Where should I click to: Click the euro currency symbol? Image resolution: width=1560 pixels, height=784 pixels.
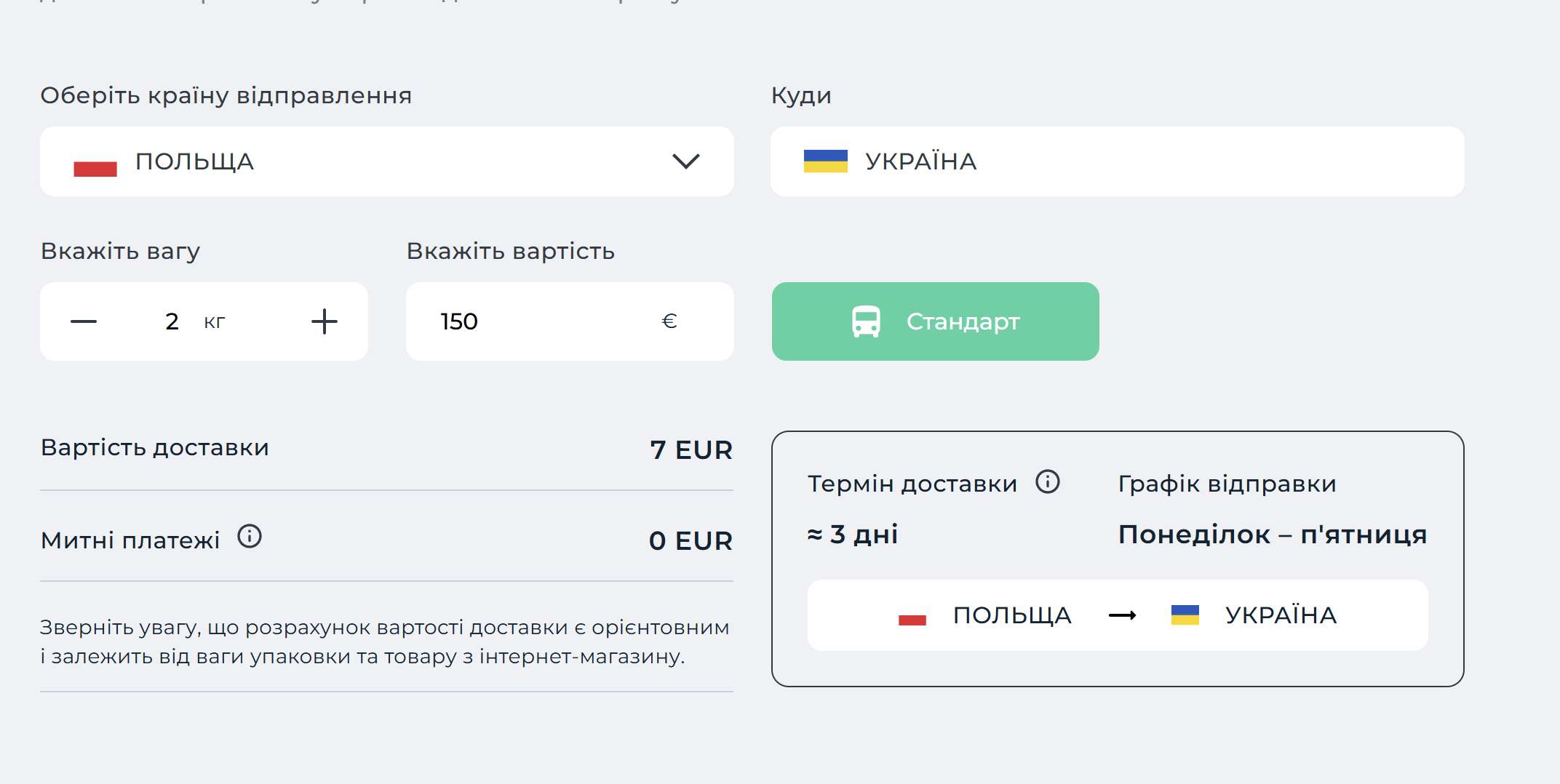pyautogui.click(x=669, y=321)
